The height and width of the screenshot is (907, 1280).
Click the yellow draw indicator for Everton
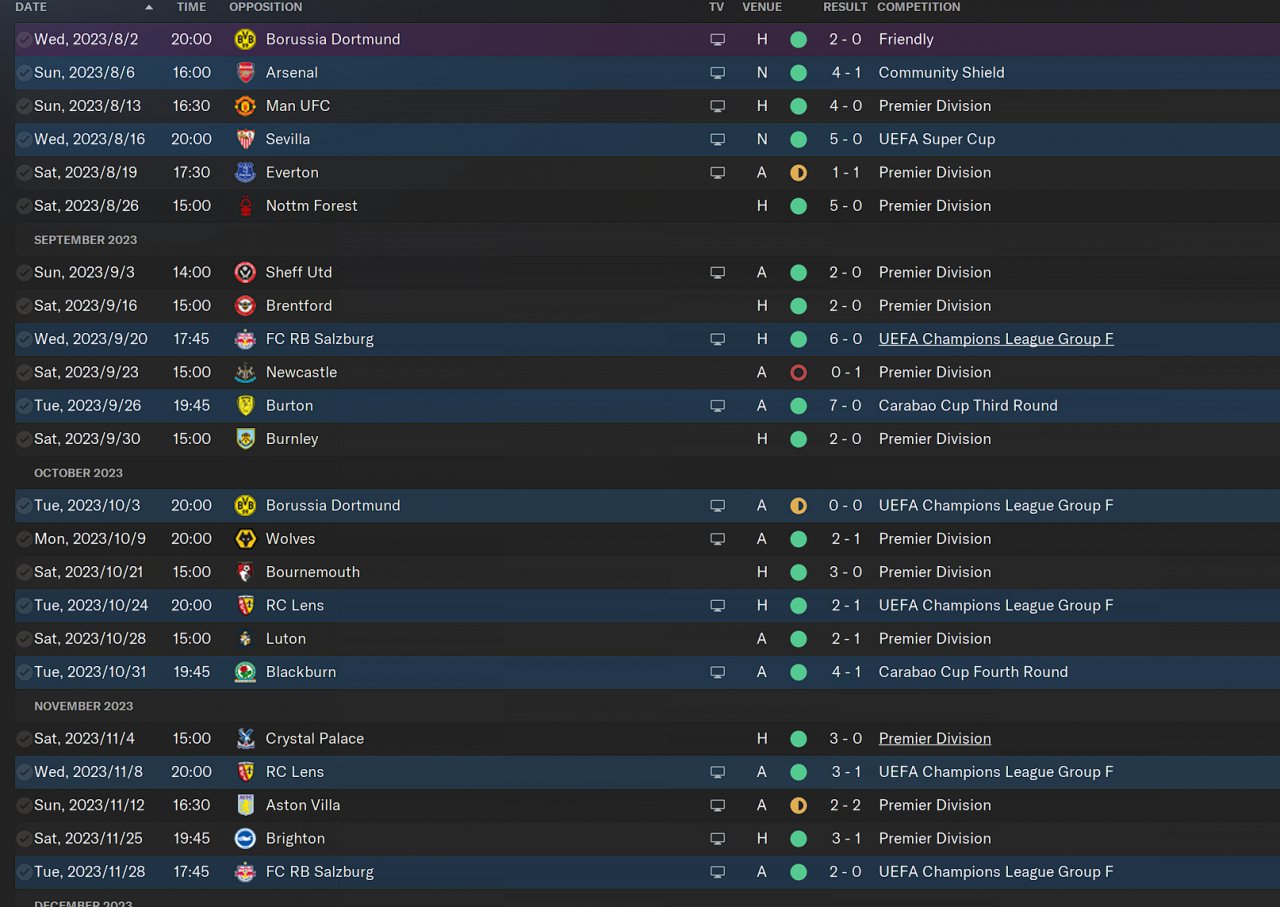point(798,172)
